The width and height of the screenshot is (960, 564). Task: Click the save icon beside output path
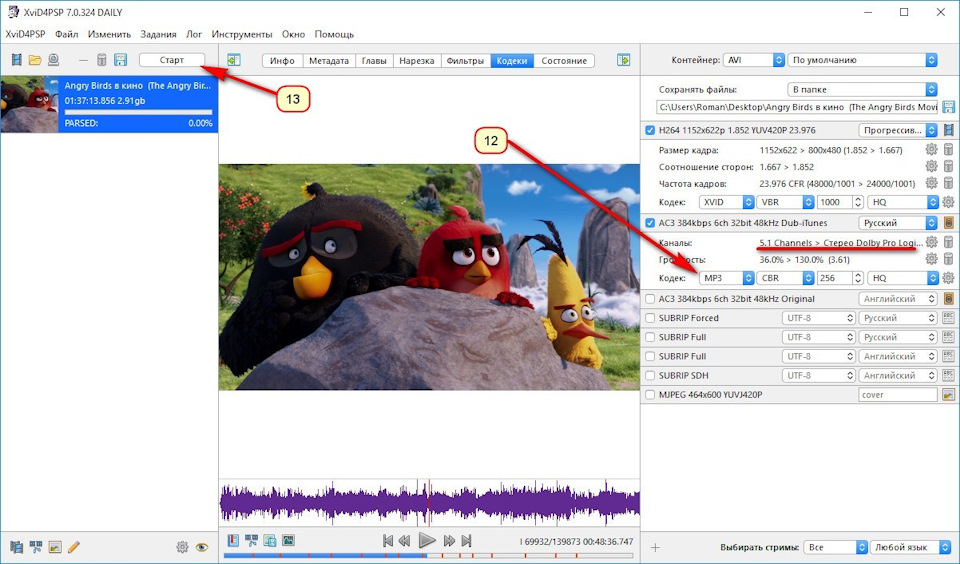tap(948, 107)
